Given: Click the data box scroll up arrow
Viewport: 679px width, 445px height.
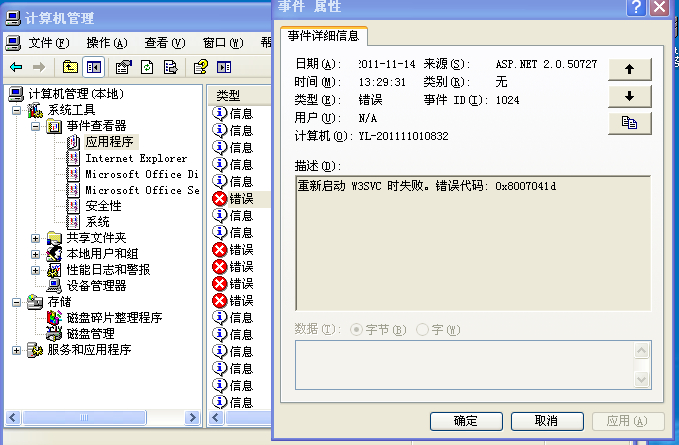Looking at the screenshot, I should pyautogui.click(x=641, y=351).
